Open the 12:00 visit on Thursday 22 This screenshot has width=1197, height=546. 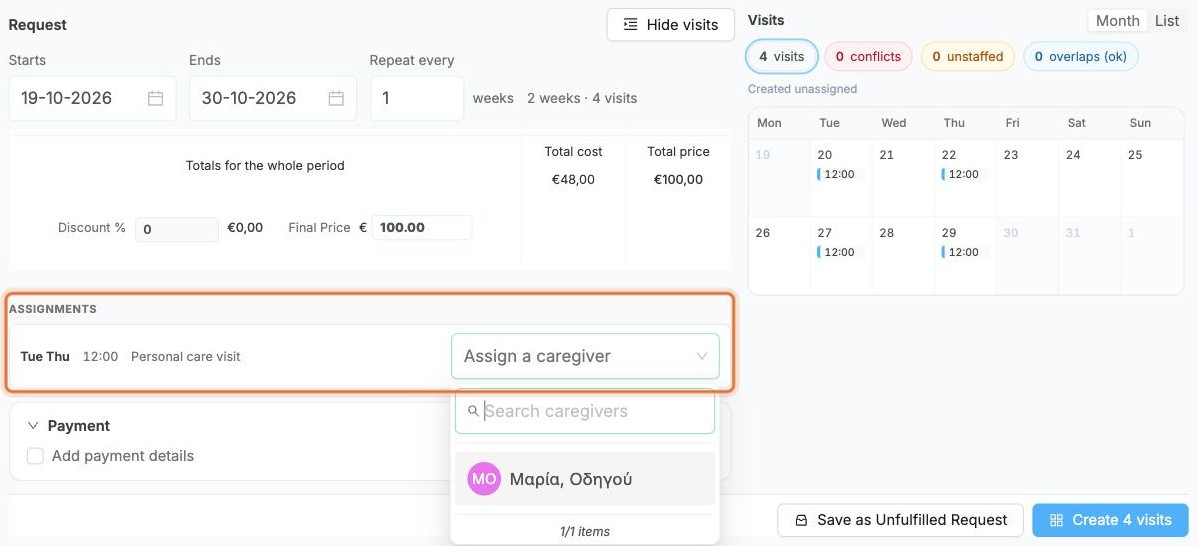964,174
